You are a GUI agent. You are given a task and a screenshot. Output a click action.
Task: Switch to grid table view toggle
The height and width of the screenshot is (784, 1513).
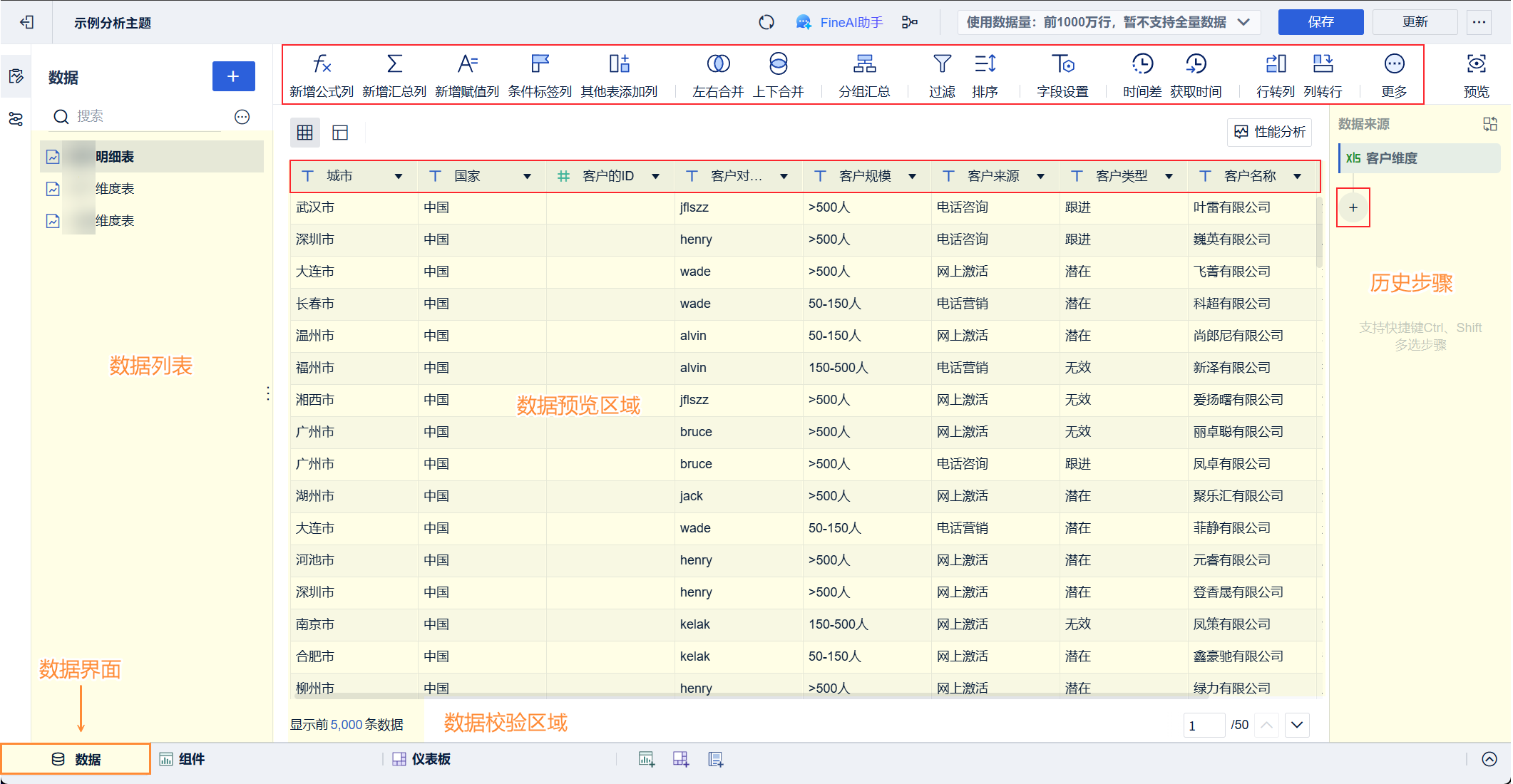coord(305,133)
